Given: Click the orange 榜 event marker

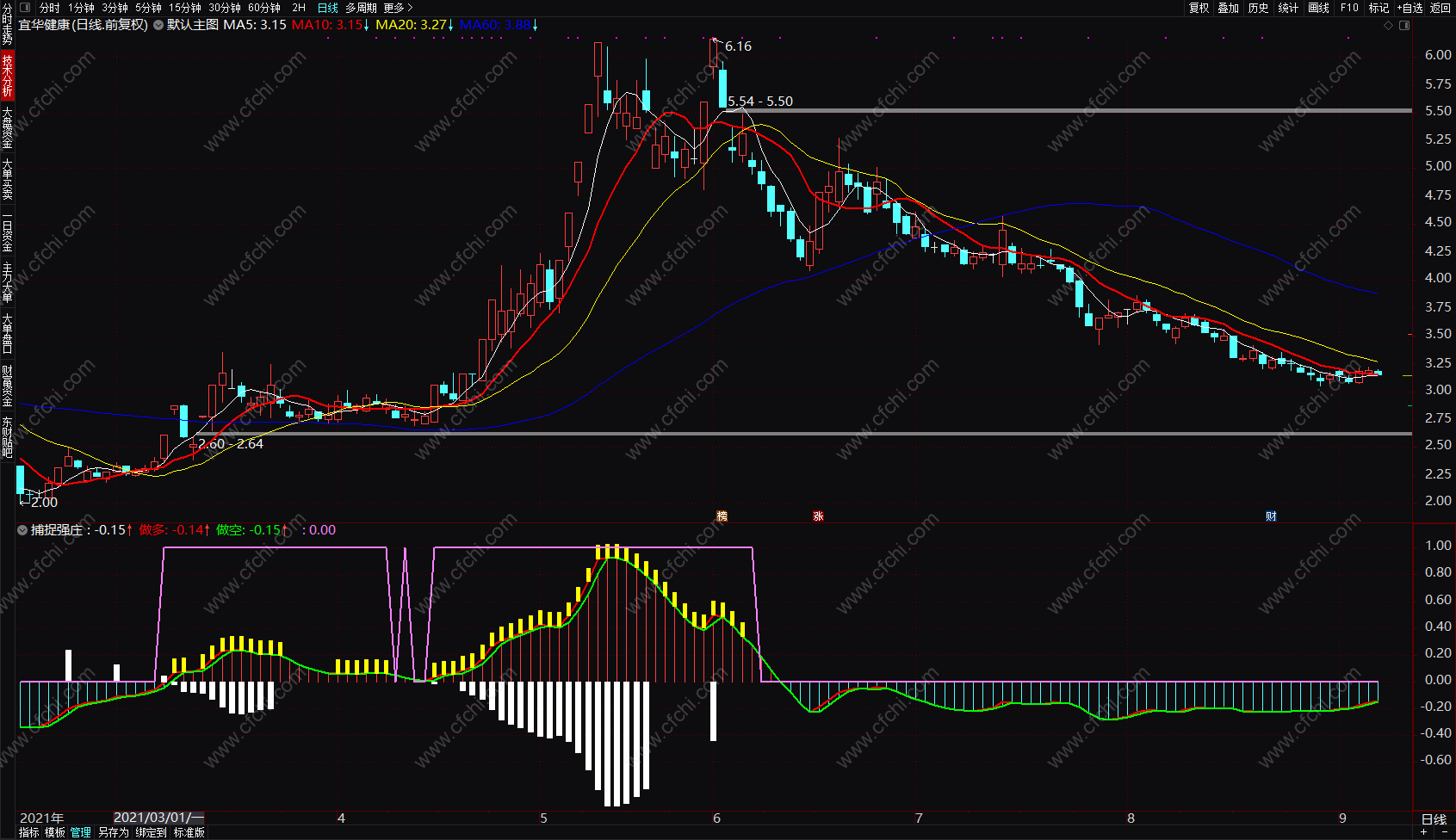Looking at the screenshot, I should tap(722, 516).
